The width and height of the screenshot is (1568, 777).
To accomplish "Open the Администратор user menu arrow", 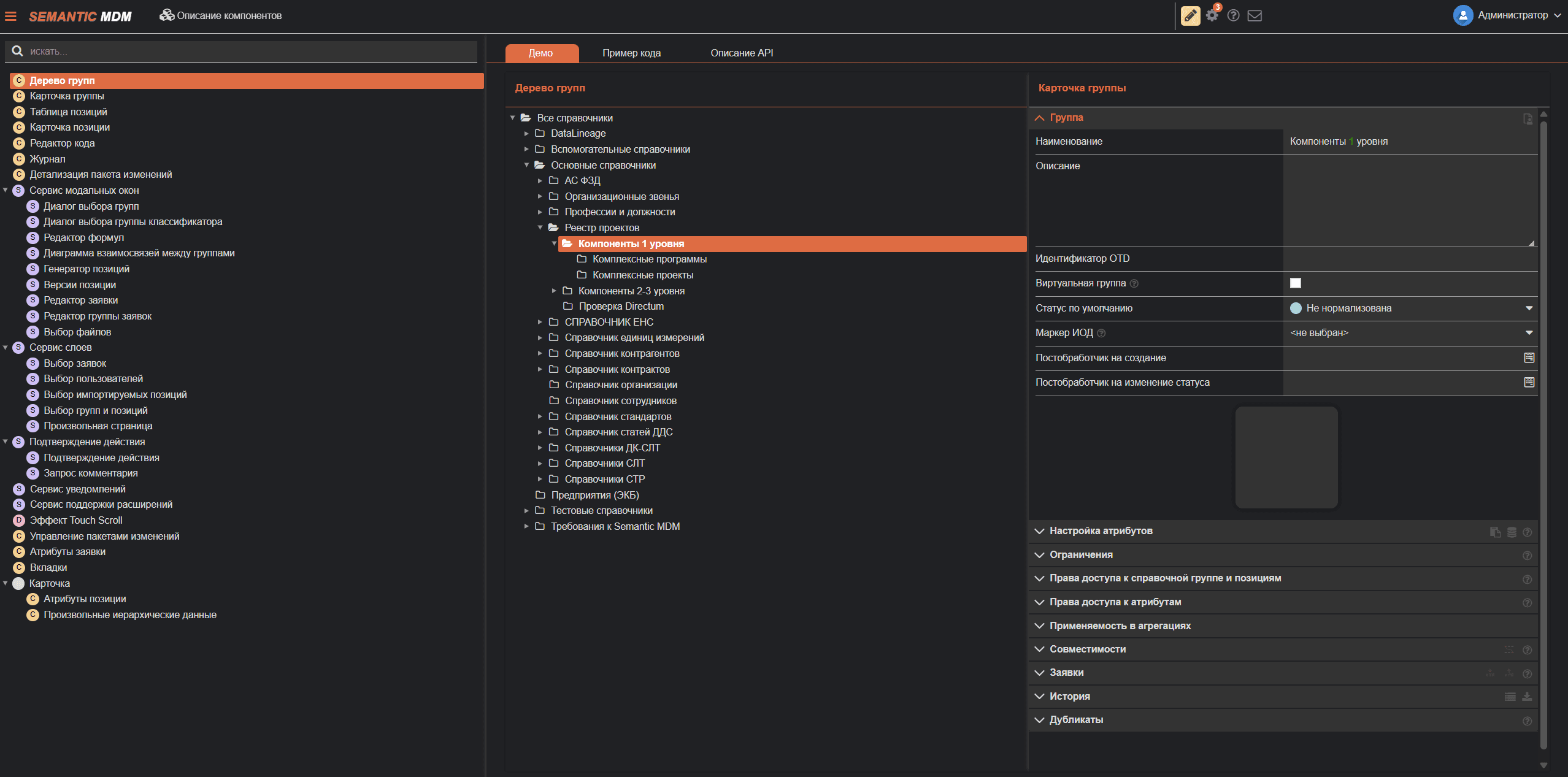I will point(1558,15).
